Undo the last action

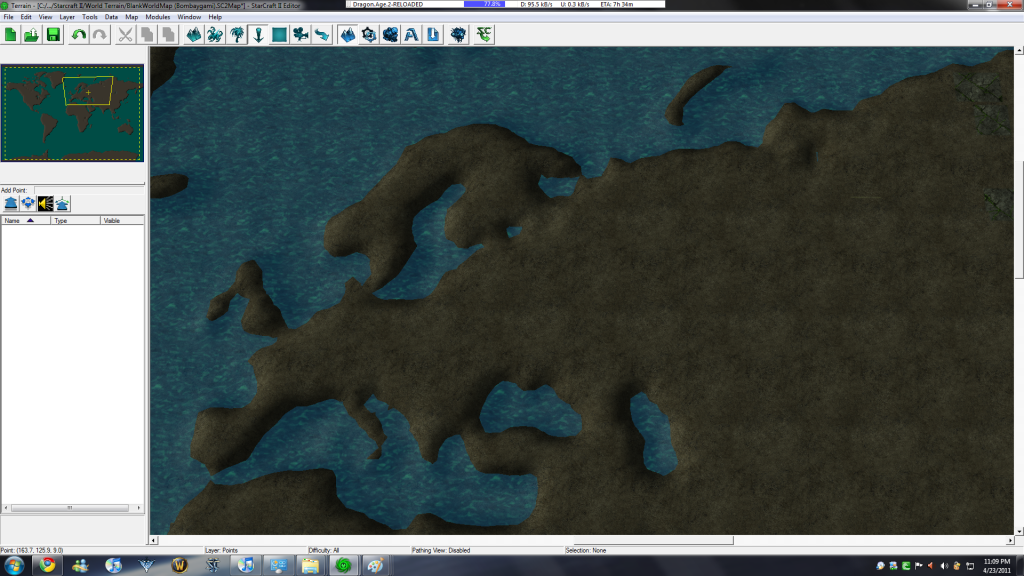[79, 35]
